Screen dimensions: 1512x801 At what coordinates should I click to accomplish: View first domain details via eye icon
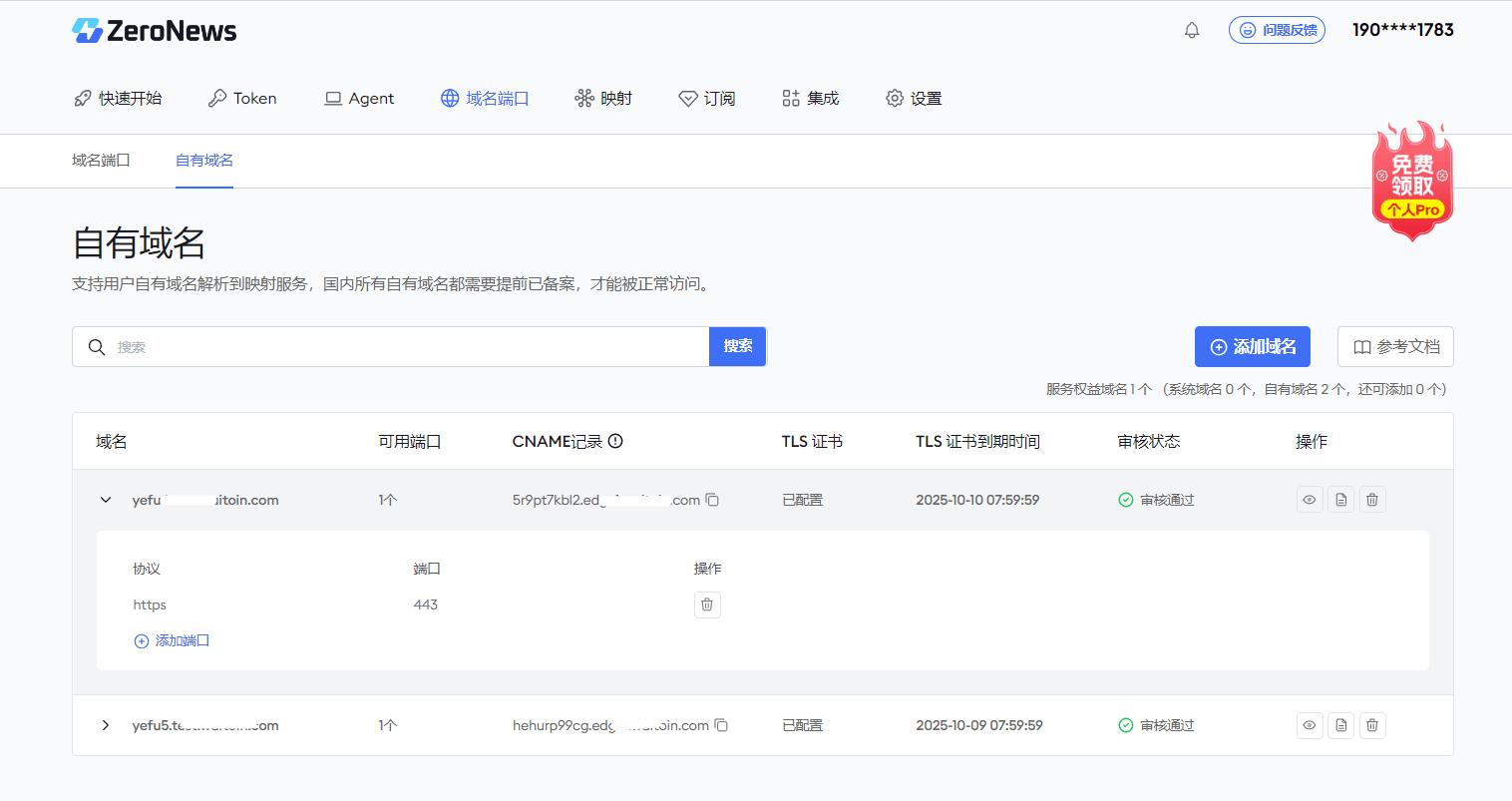[1310, 500]
